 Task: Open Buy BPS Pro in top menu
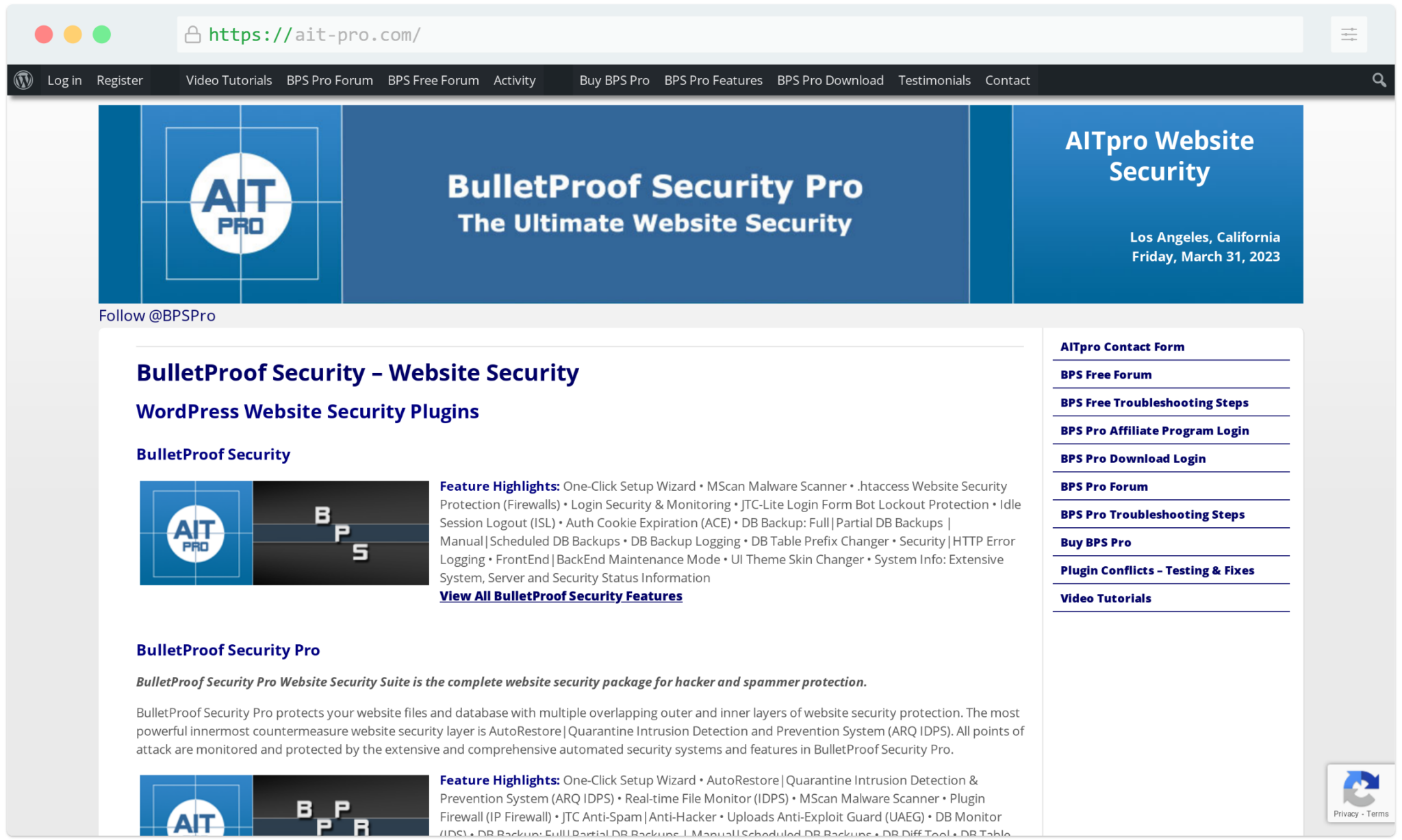[x=614, y=80]
